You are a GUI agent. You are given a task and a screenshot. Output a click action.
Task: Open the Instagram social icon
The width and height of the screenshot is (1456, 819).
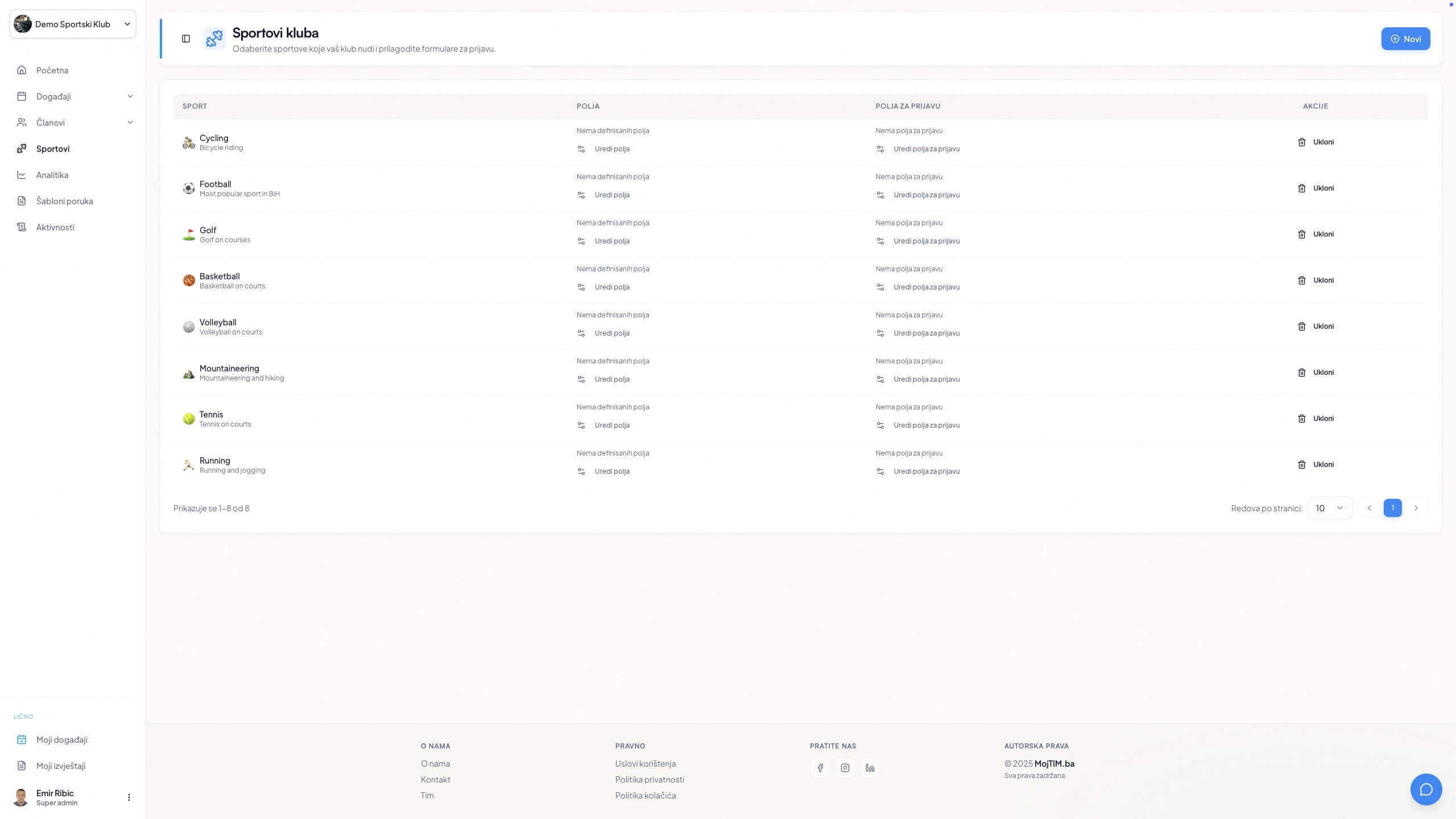845,768
